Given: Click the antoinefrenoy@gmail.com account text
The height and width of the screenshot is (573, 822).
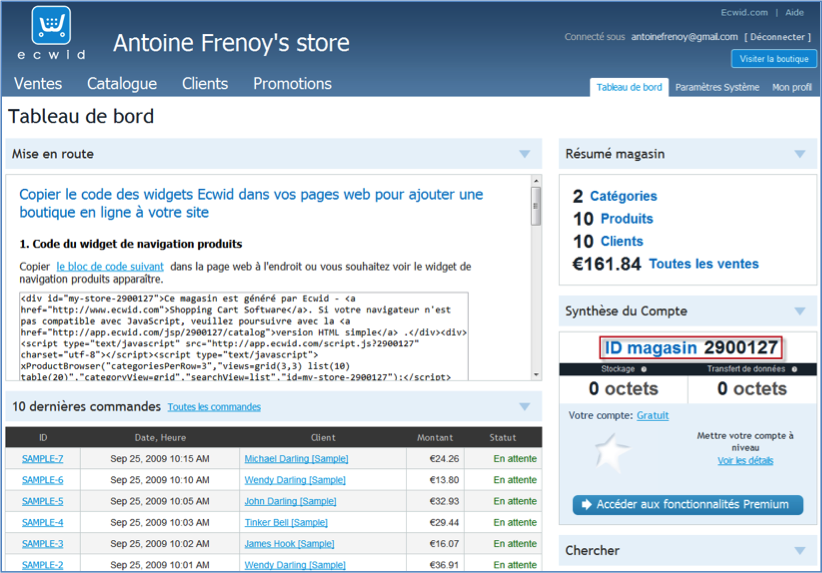Looking at the screenshot, I should 684,37.
